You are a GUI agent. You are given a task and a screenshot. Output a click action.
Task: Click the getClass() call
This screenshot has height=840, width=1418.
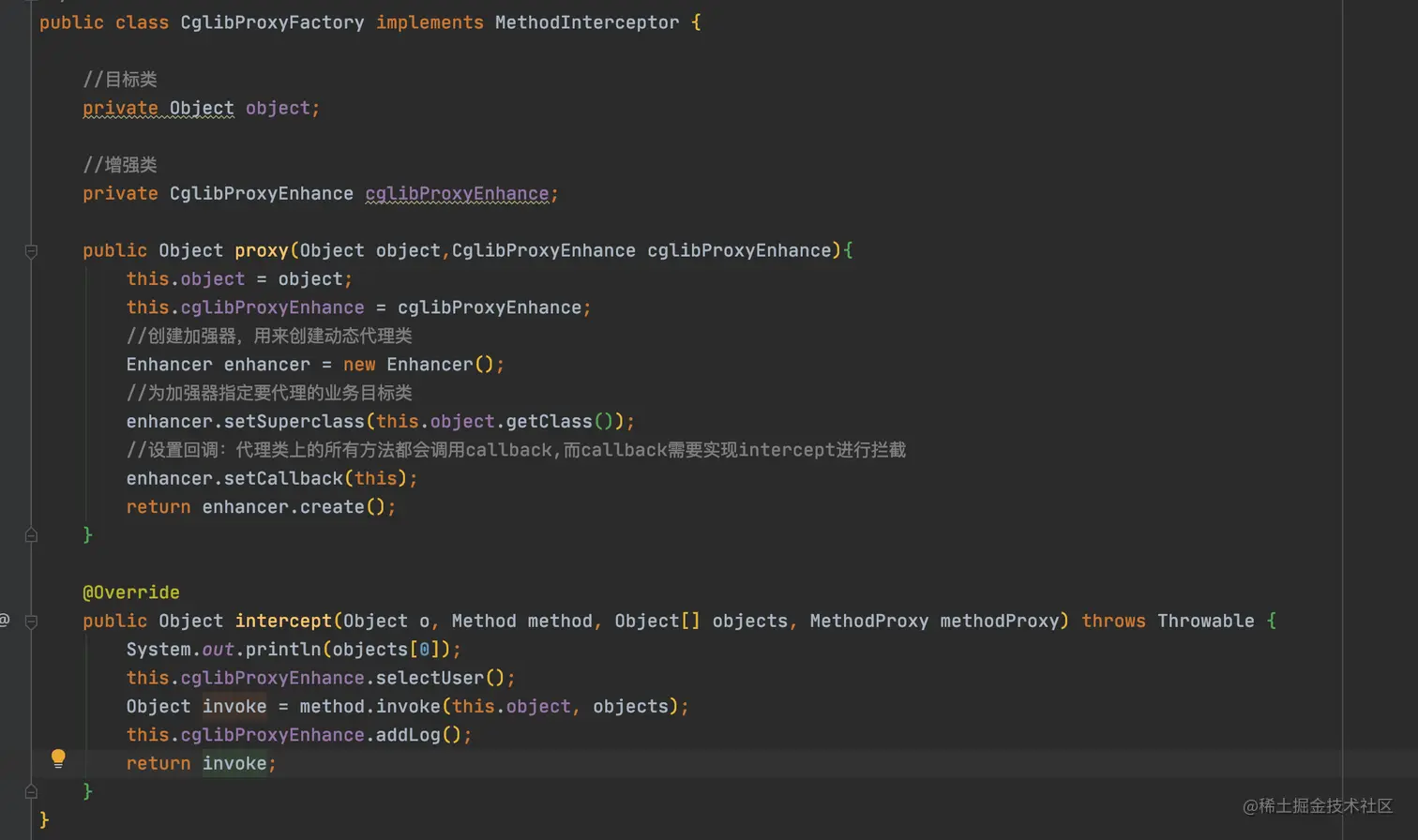coord(559,421)
